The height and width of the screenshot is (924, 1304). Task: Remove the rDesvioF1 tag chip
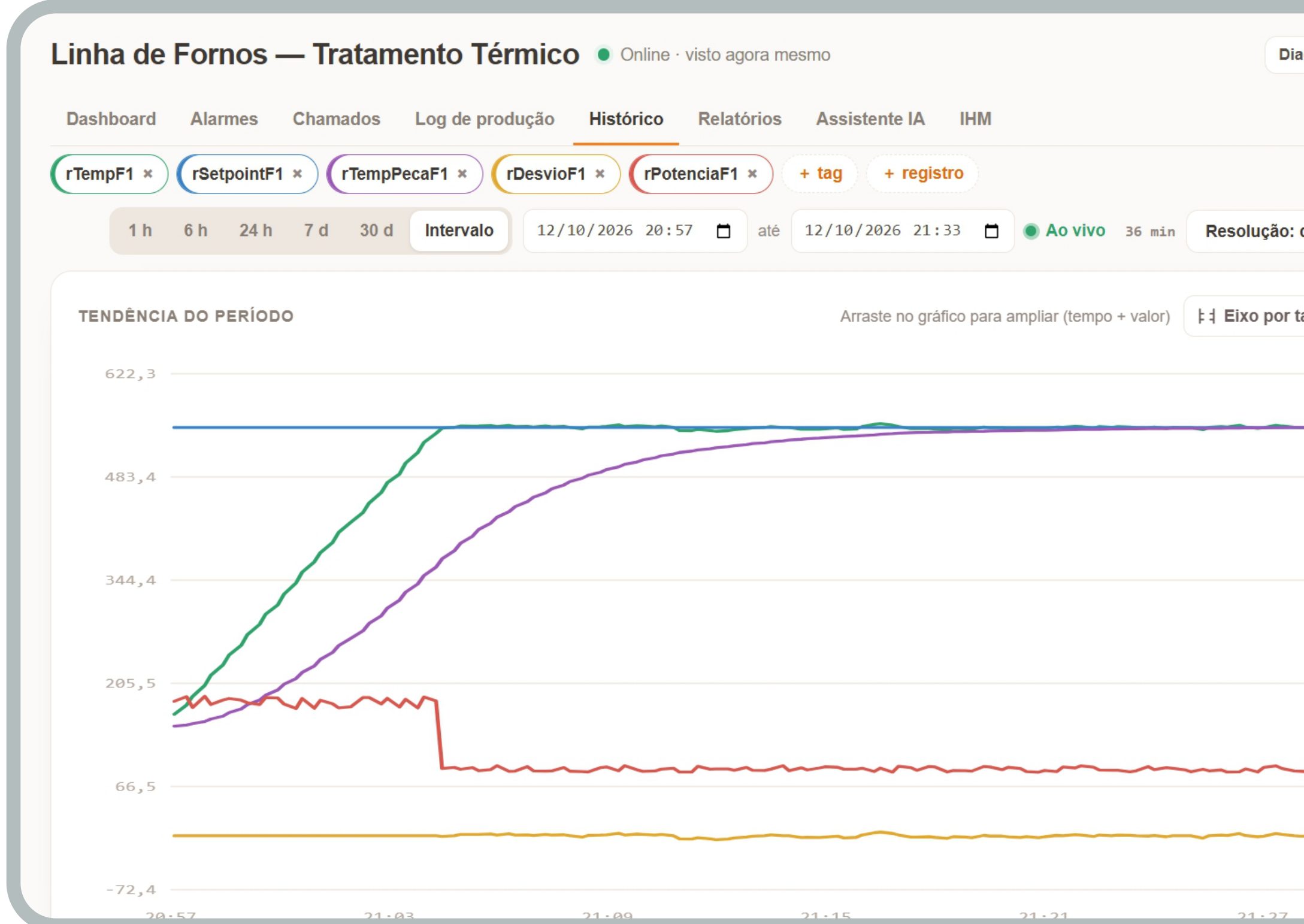pos(600,174)
